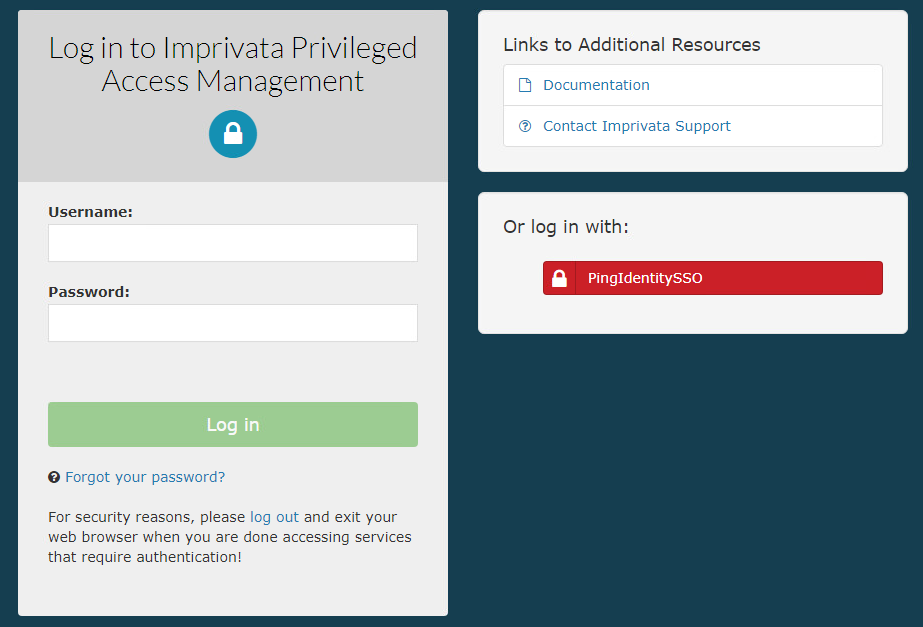Click the Or log in with heading
Viewport: 923px width, 627px height.
point(565,227)
